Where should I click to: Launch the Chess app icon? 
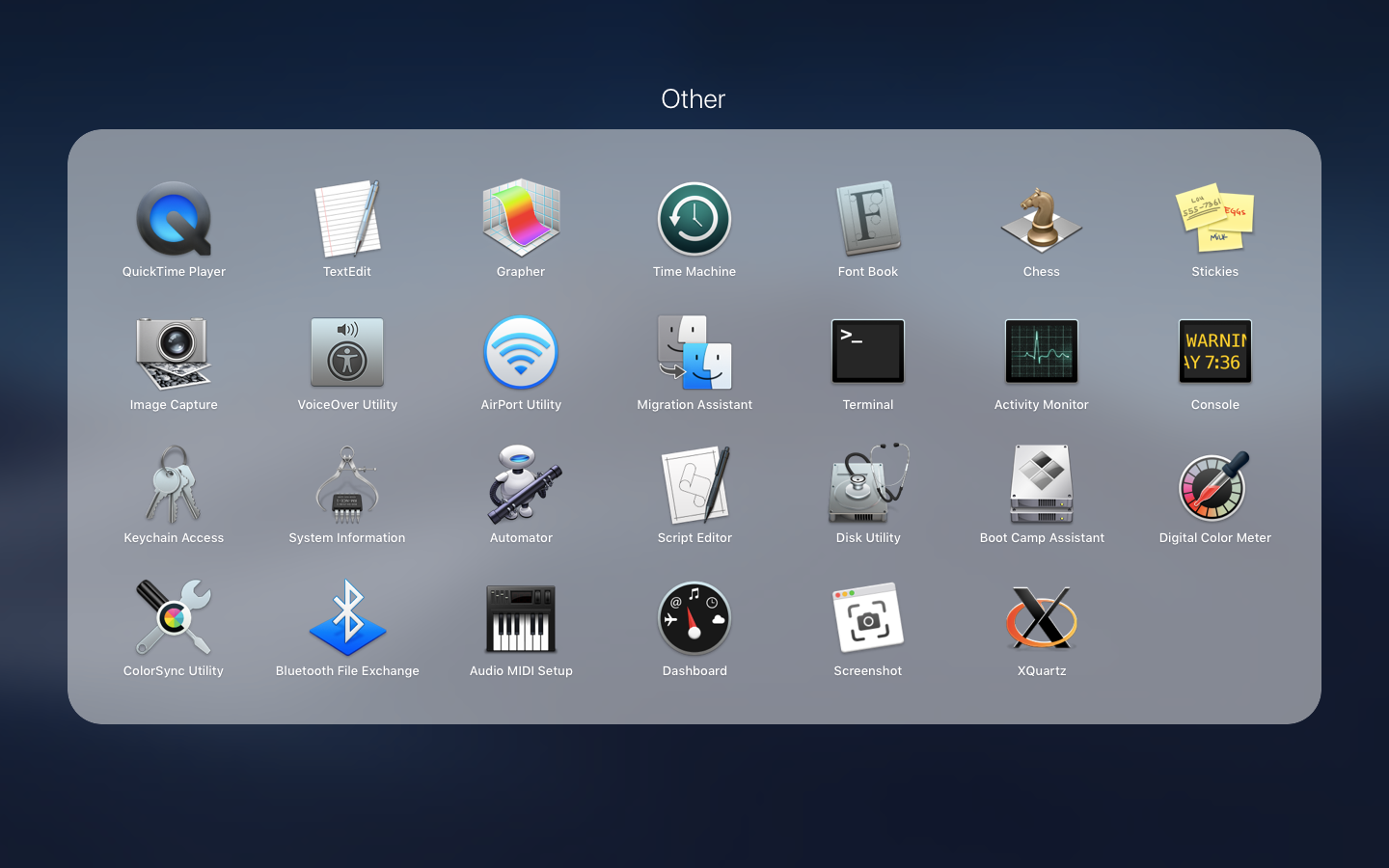pos(1042,220)
